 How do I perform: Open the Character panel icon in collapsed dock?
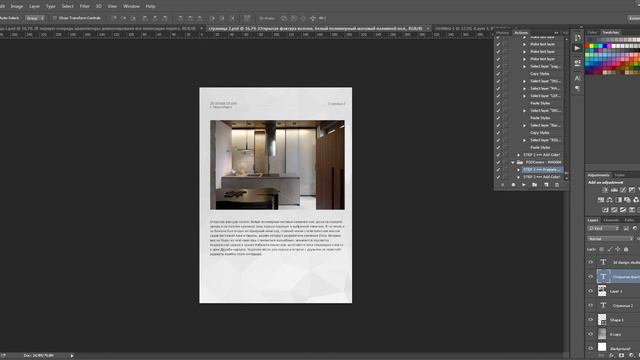point(577,78)
